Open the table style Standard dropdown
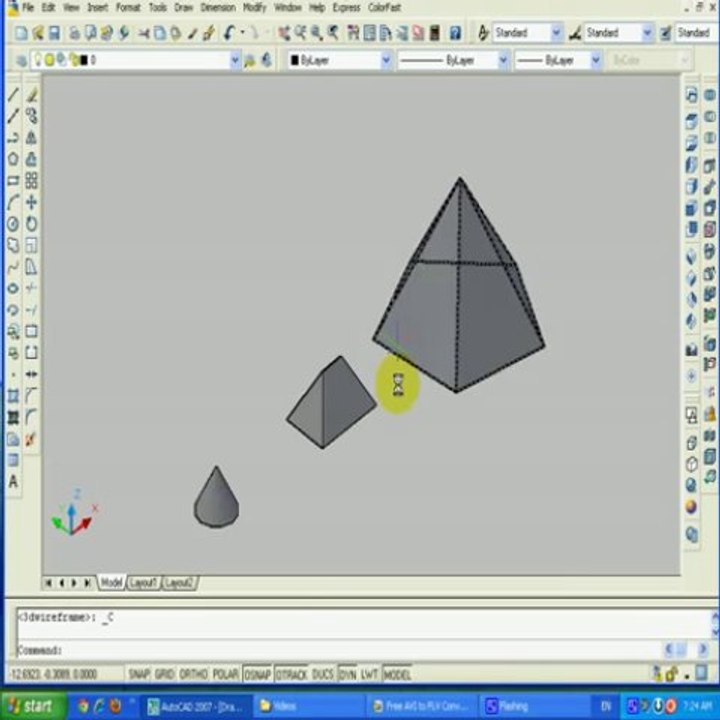 point(696,33)
